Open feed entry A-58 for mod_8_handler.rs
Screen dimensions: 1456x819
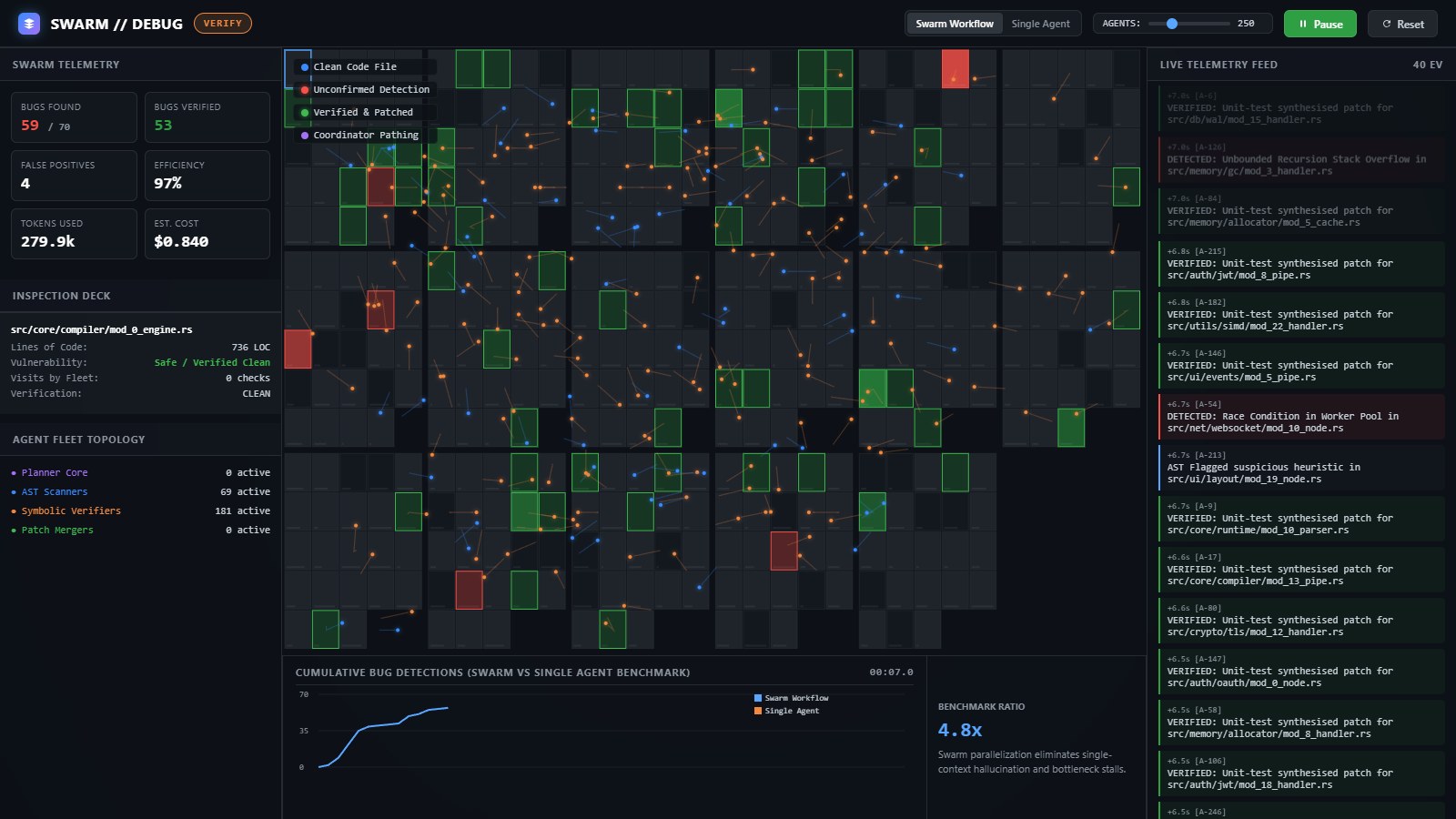(x=1301, y=722)
